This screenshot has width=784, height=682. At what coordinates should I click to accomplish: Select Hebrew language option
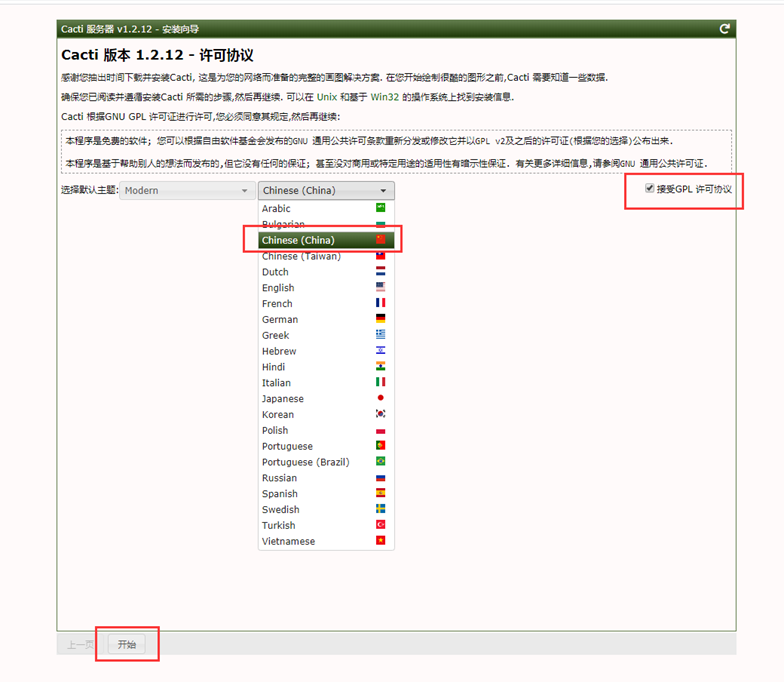point(326,351)
